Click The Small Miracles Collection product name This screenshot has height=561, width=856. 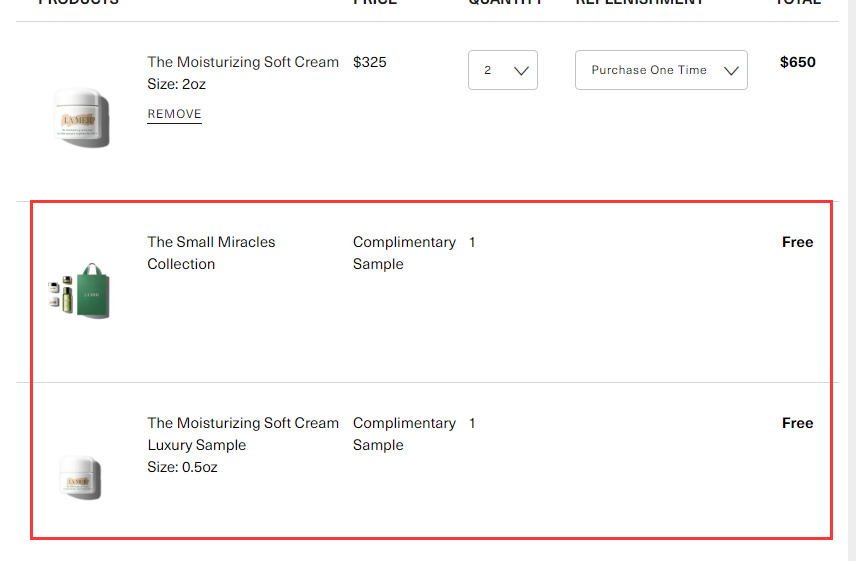pos(211,253)
